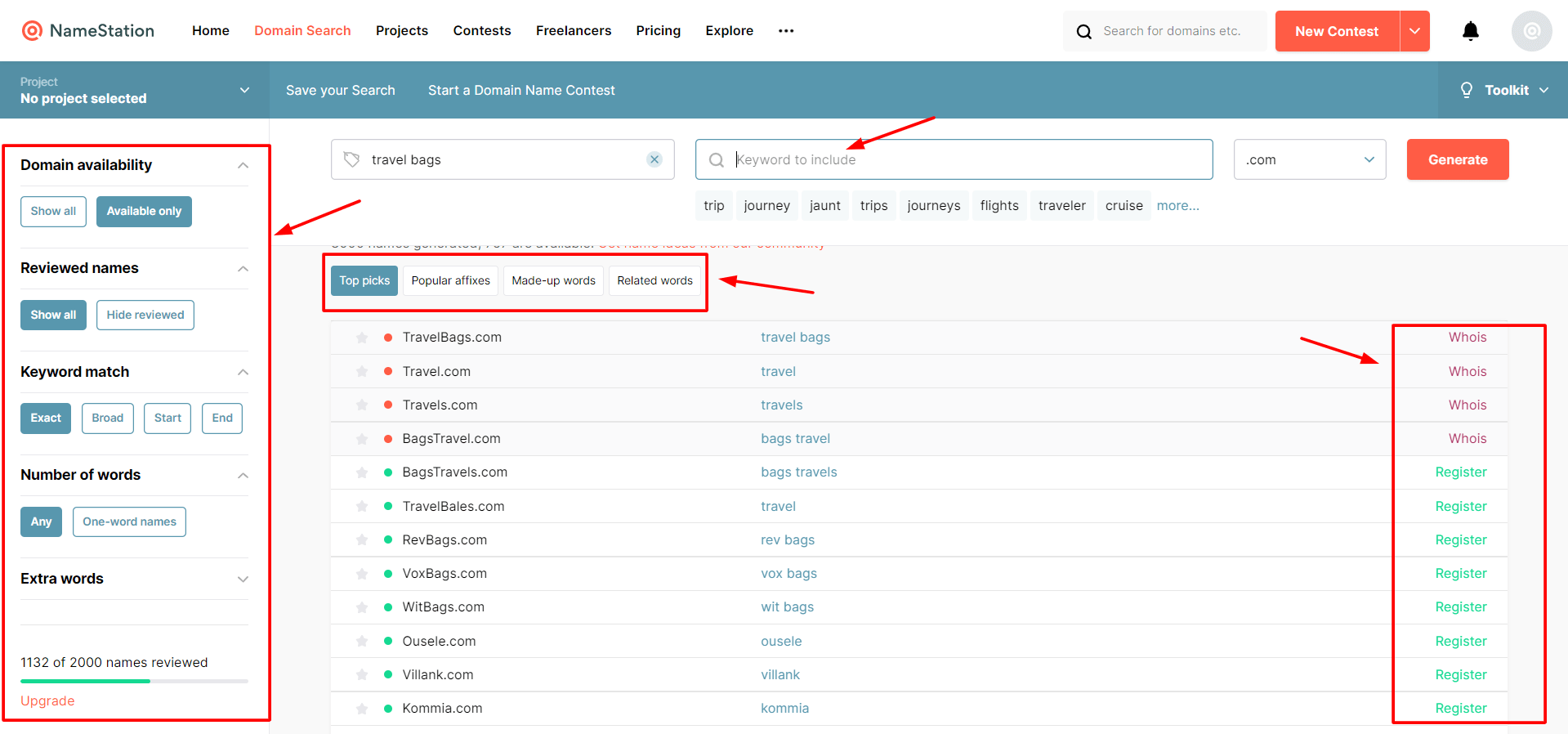
Task: Click the three-dot more navigation menu
Action: tap(786, 31)
